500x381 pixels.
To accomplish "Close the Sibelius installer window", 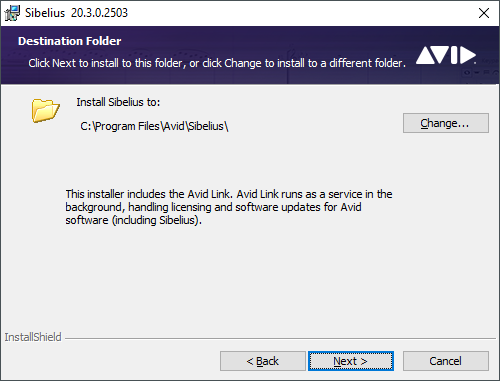I will (484, 13).
